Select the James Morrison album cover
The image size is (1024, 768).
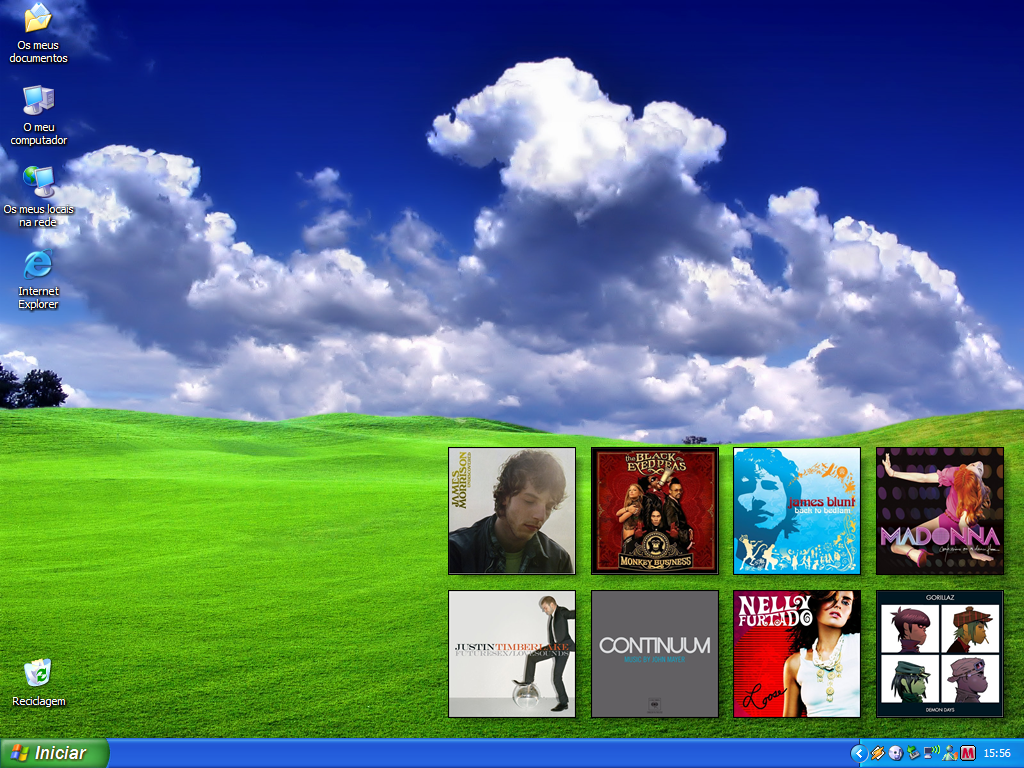(512, 511)
